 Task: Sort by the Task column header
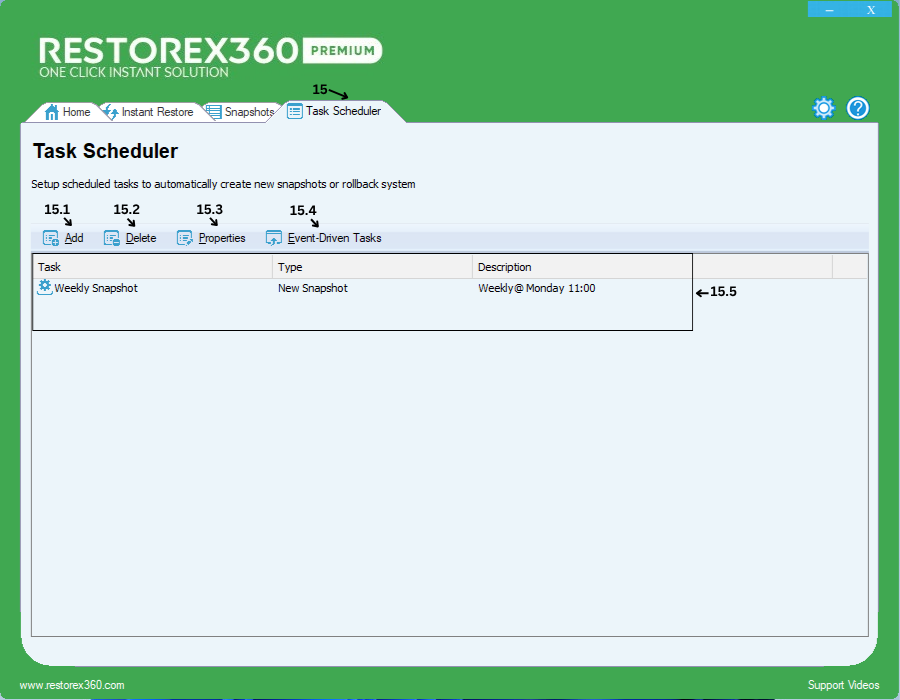coord(152,267)
